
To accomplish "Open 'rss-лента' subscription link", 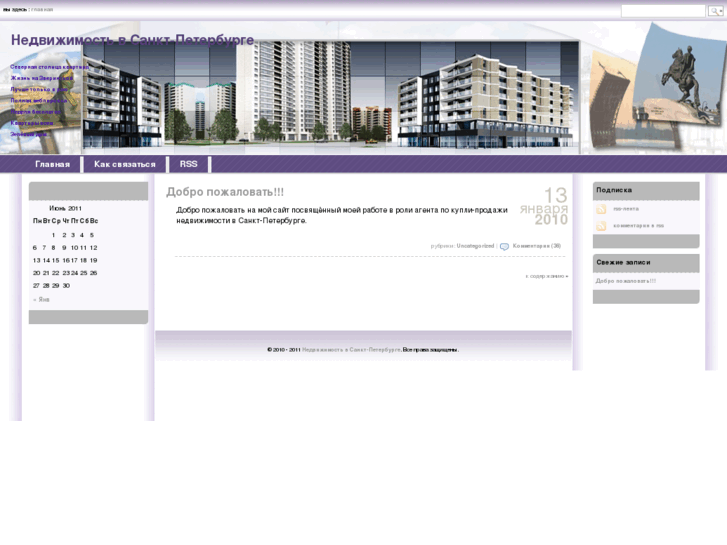I will click(626, 209).
